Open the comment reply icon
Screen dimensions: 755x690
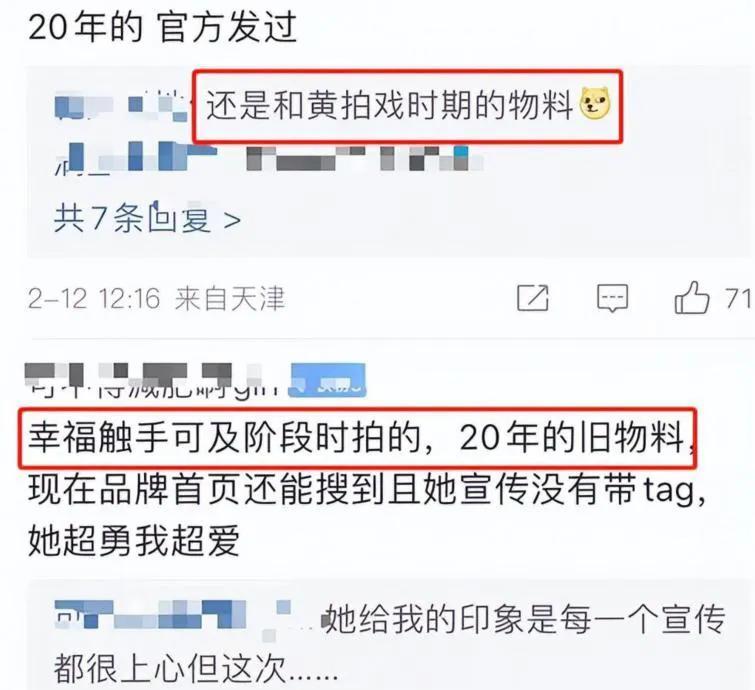point(612,298)
